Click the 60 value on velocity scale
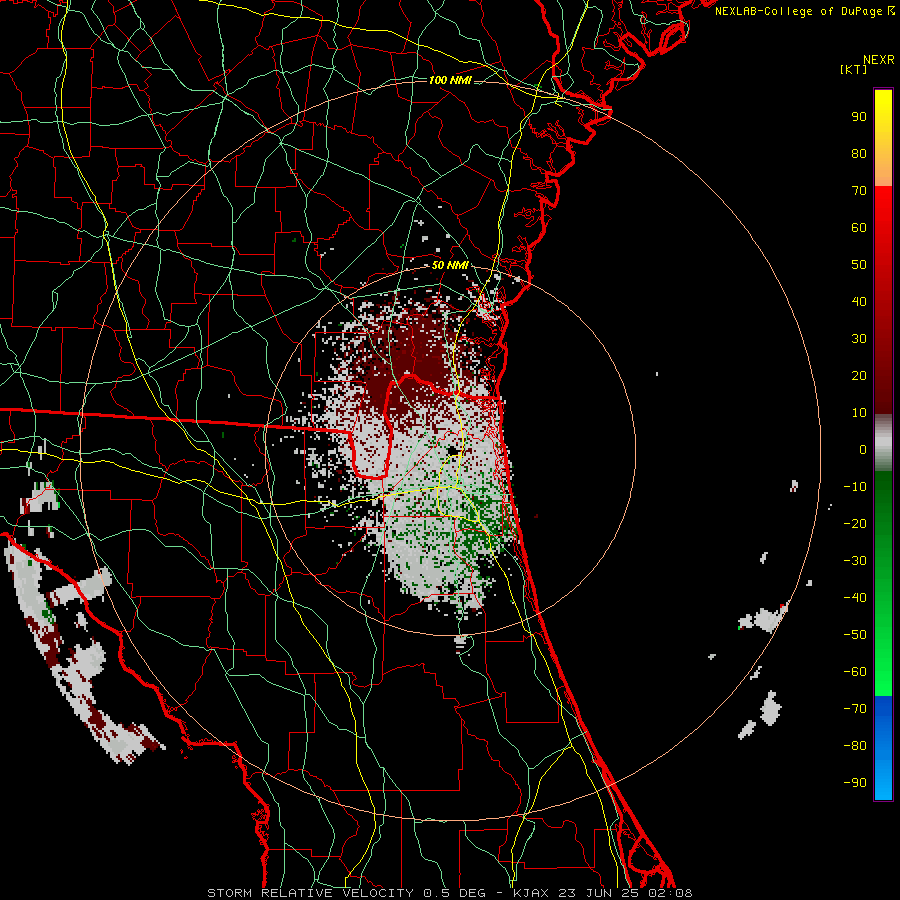 point(859,228)
